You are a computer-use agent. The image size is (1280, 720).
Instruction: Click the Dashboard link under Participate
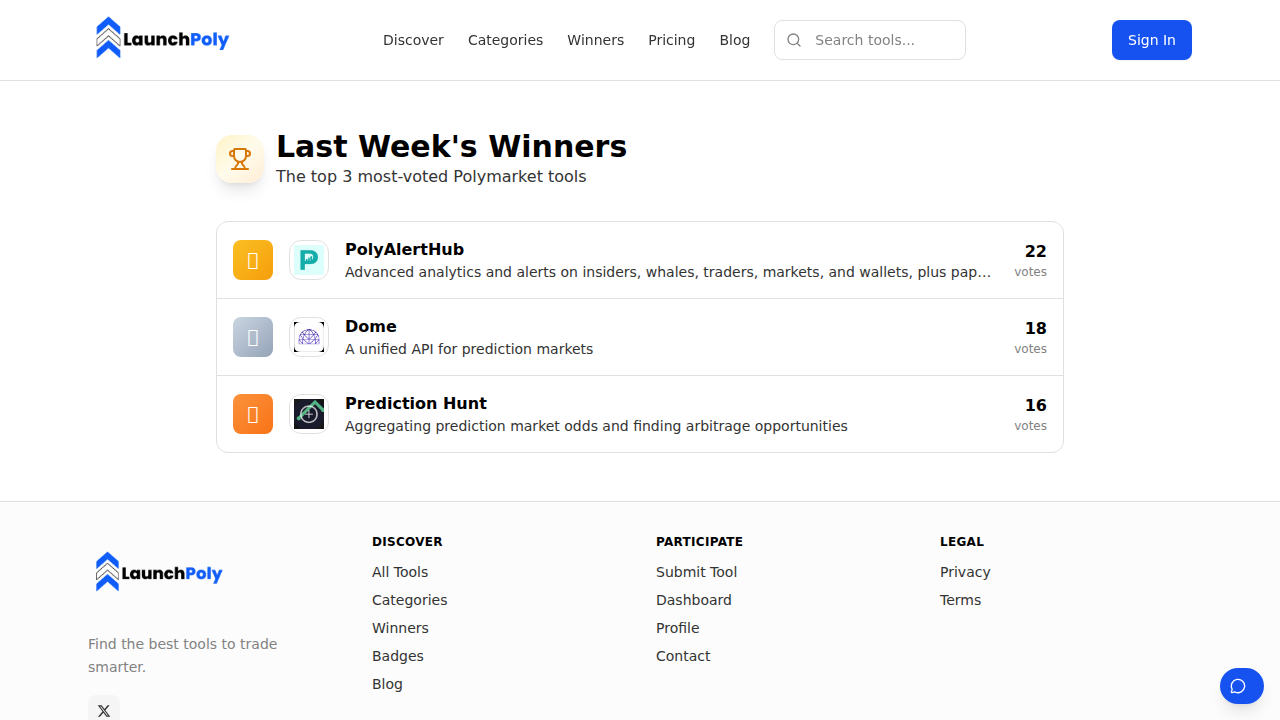pyautogui.click(x=694, y=600)
